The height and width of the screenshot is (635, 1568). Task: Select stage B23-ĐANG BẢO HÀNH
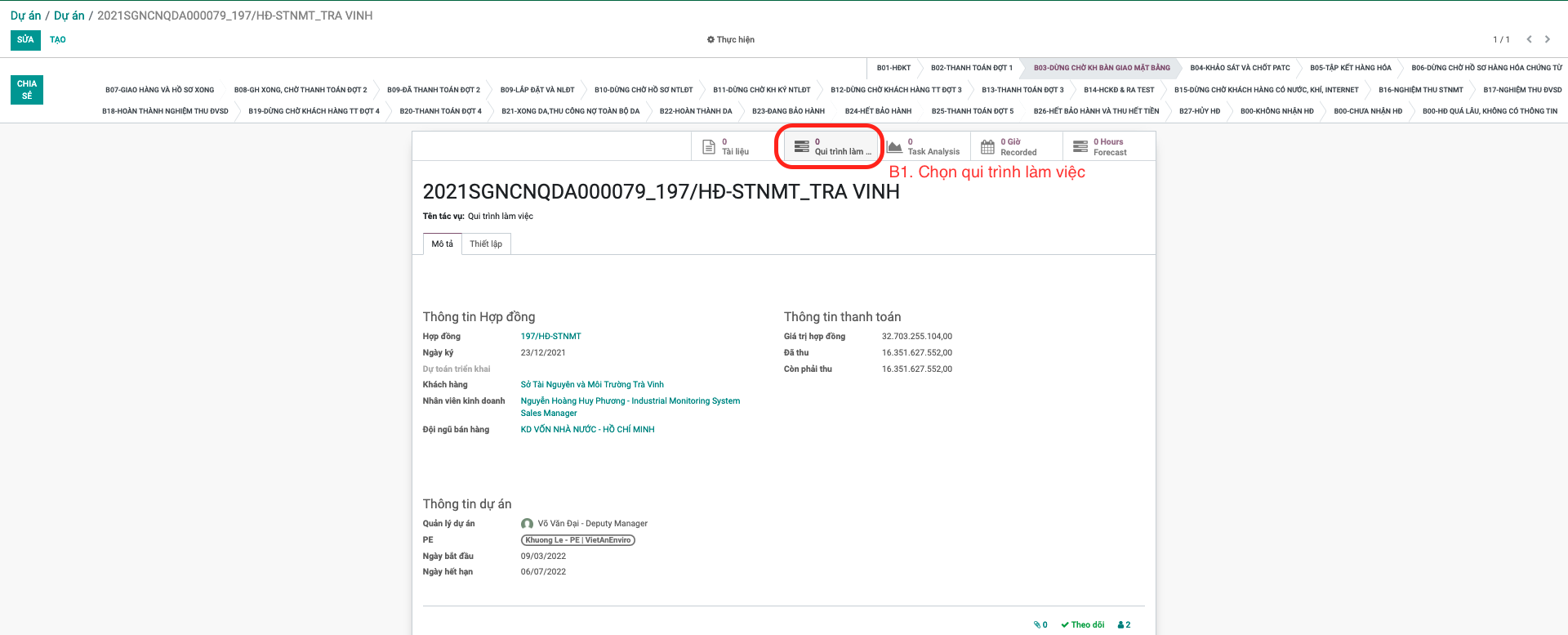click(788, 111)
